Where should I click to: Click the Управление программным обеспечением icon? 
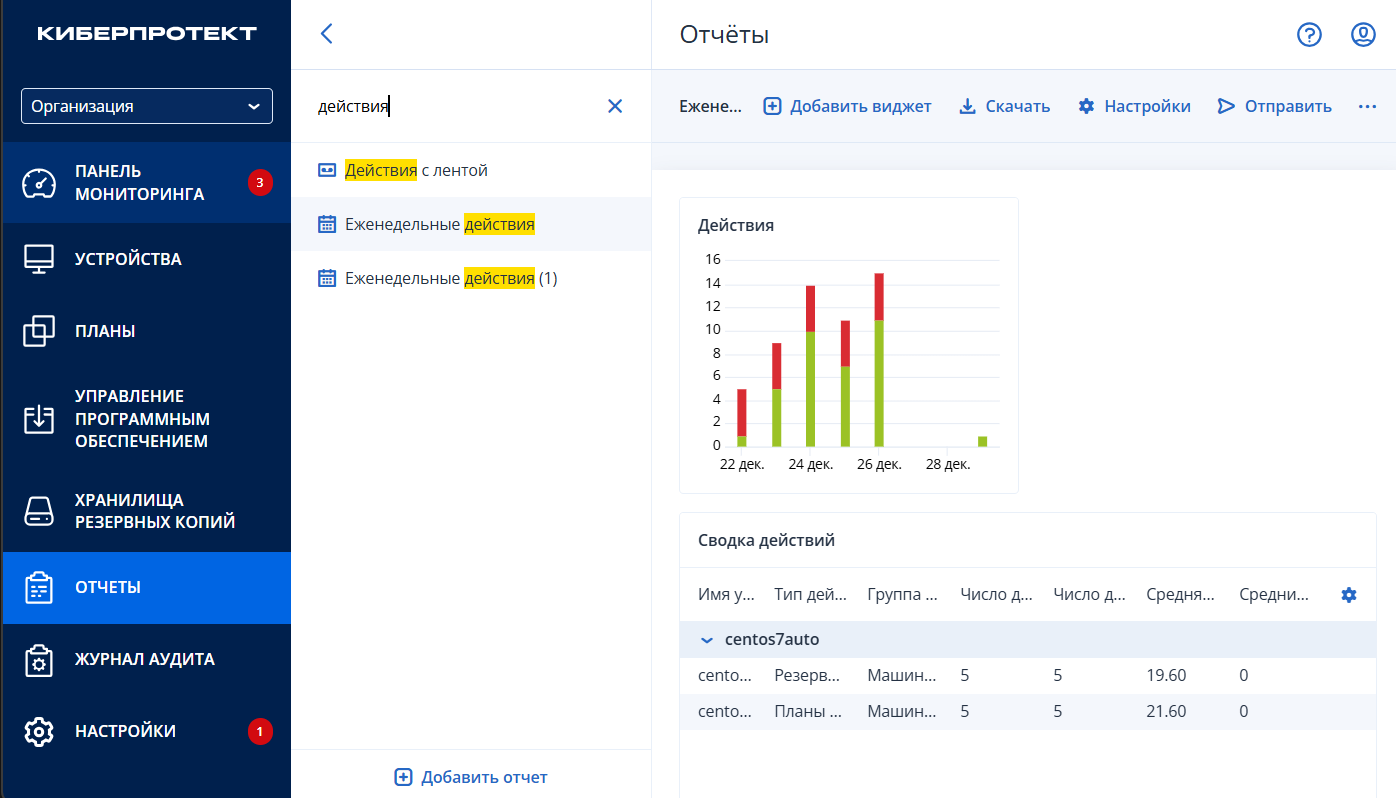39,419
